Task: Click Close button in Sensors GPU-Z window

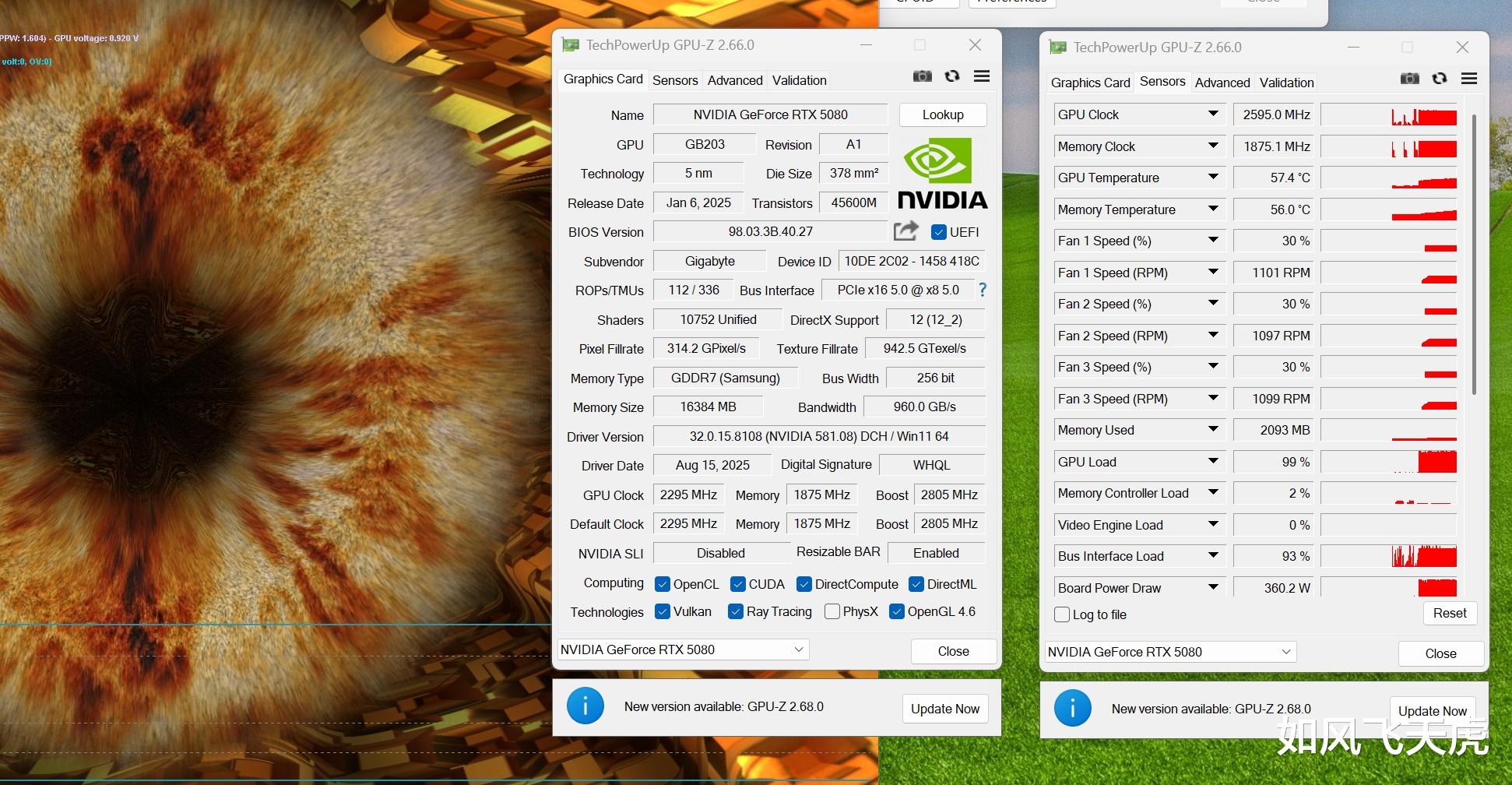Action: click(x=1441, y=653)
